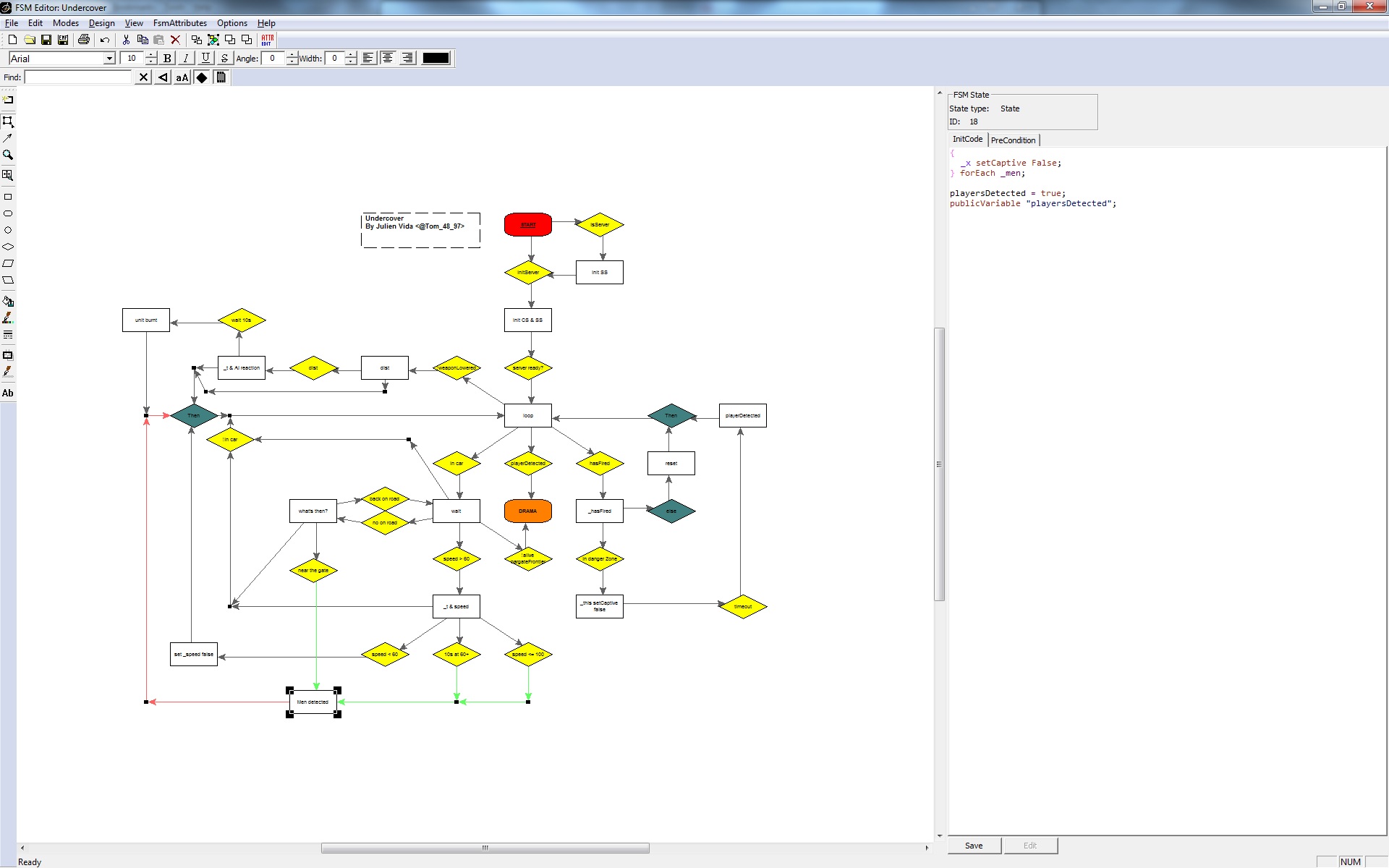1389x868 pixels.
Task: Click the Cut scissors icon
Action: (125, 40)
